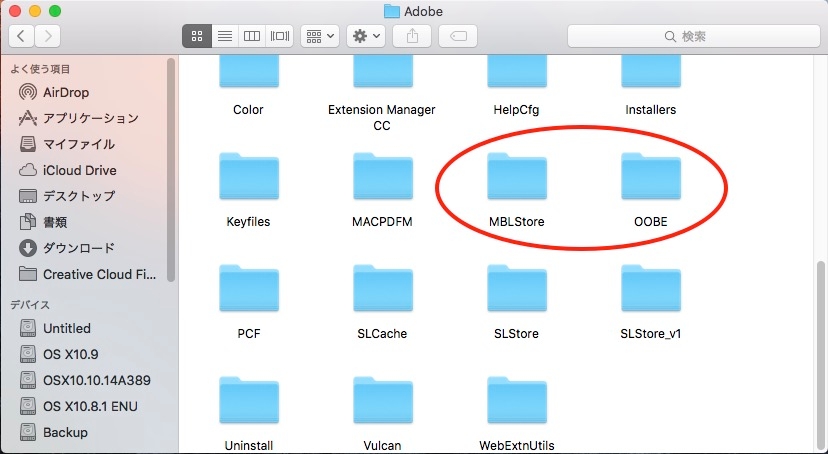
Task: Select the Vulcan folder
Action: tap(382, 401)
